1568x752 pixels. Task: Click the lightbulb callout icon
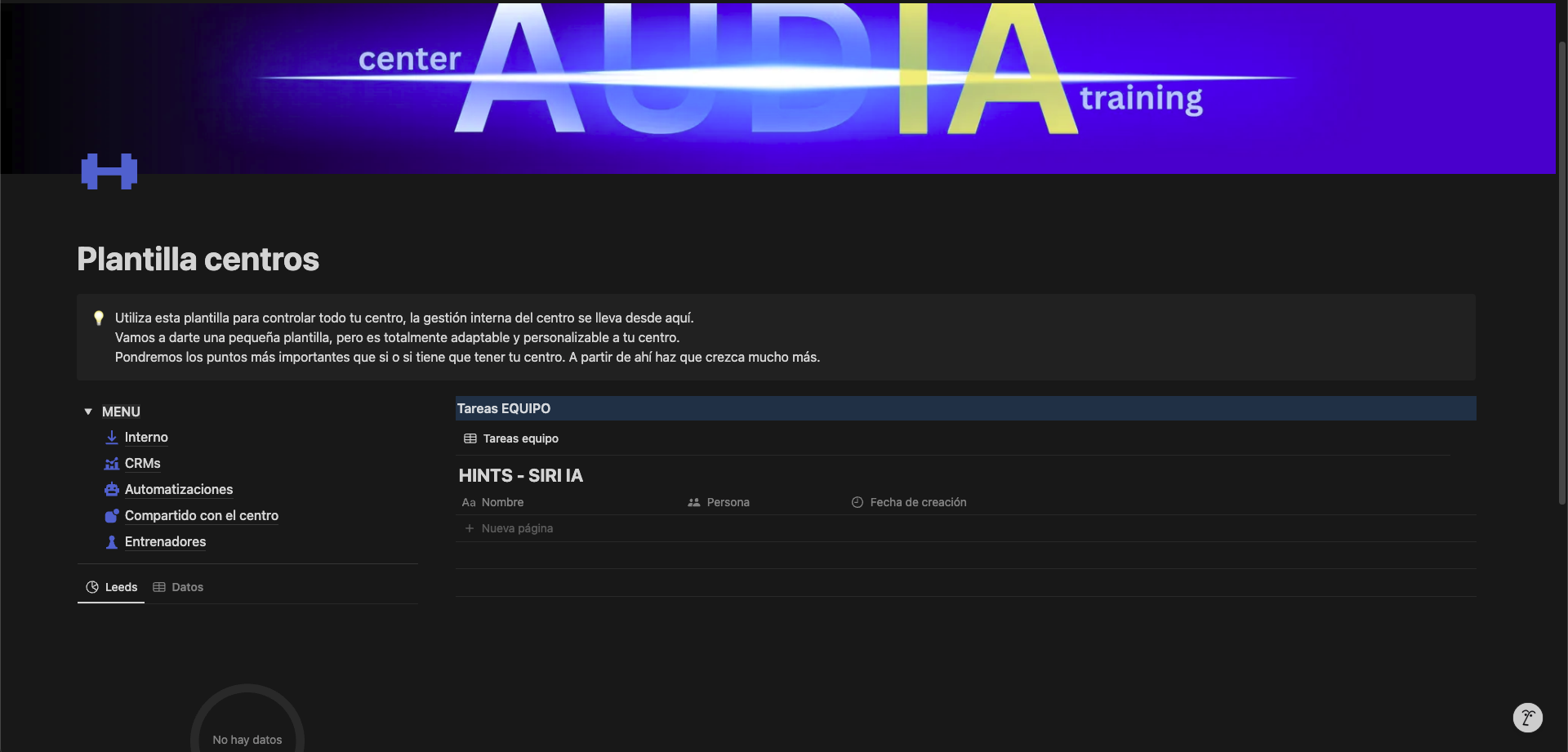pos(99,318)
